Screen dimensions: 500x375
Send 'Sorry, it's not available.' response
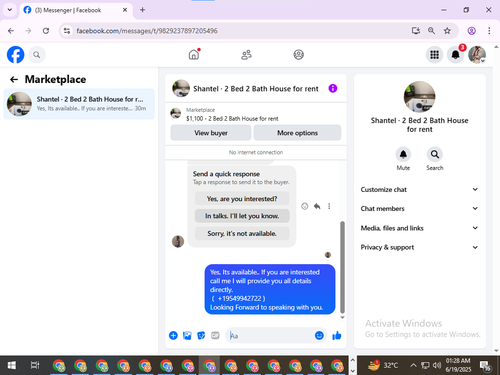click(x=242, y=233)
